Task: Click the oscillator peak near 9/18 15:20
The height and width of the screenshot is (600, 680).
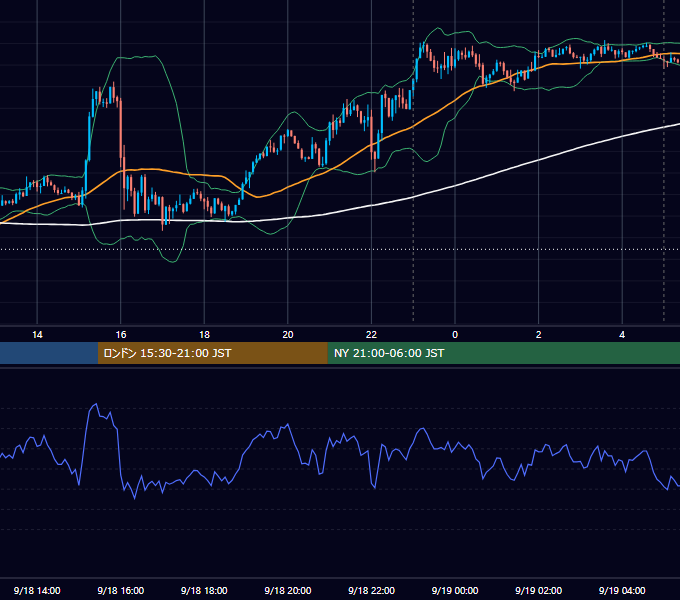Action: pyautogui.click(x=96, y=404)
